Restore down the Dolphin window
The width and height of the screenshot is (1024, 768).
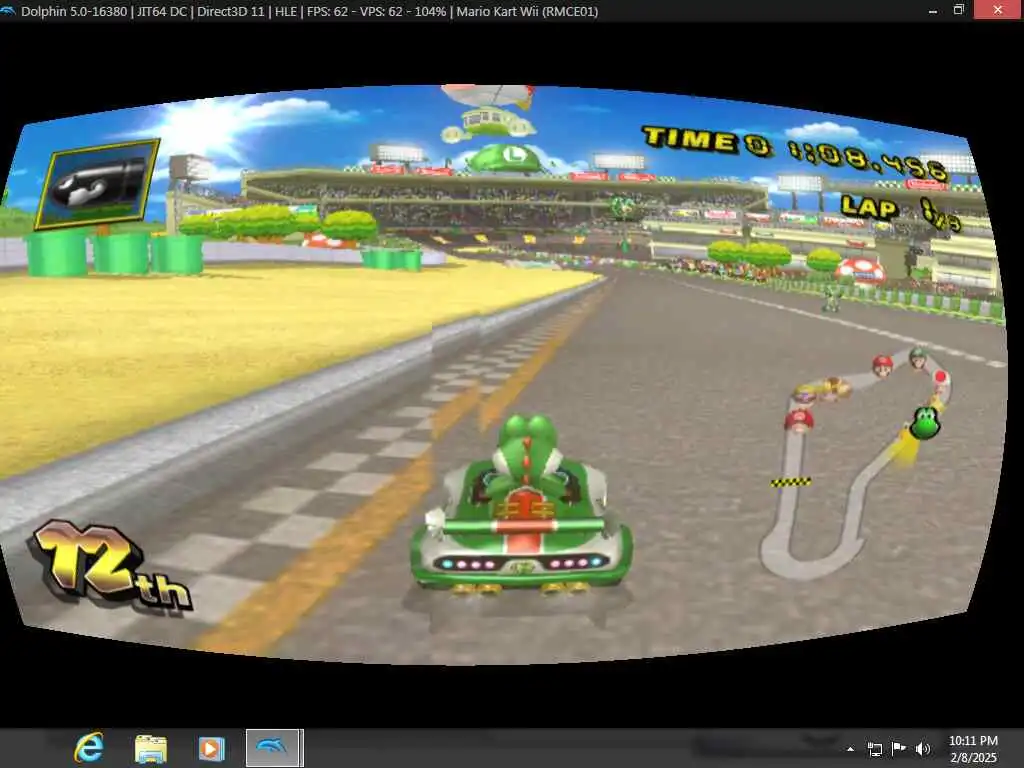[x=959, y=10]
